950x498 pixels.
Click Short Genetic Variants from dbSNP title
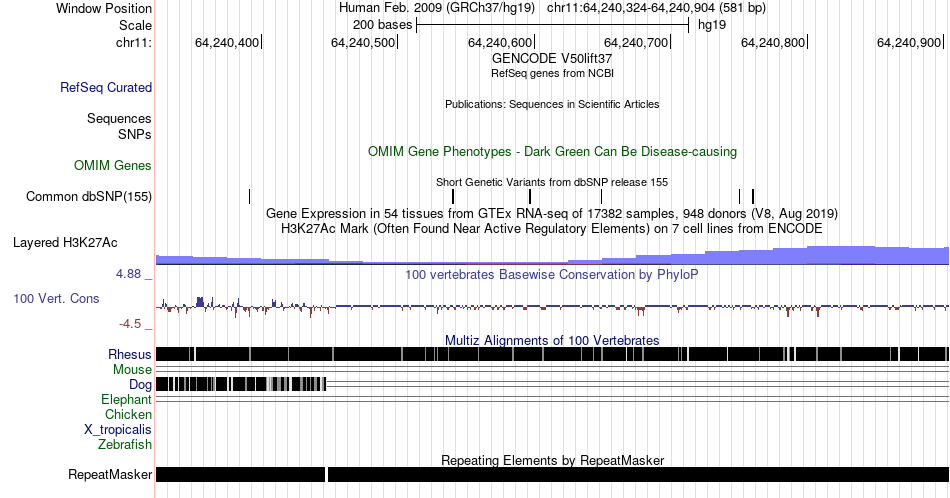click(552, 182)
